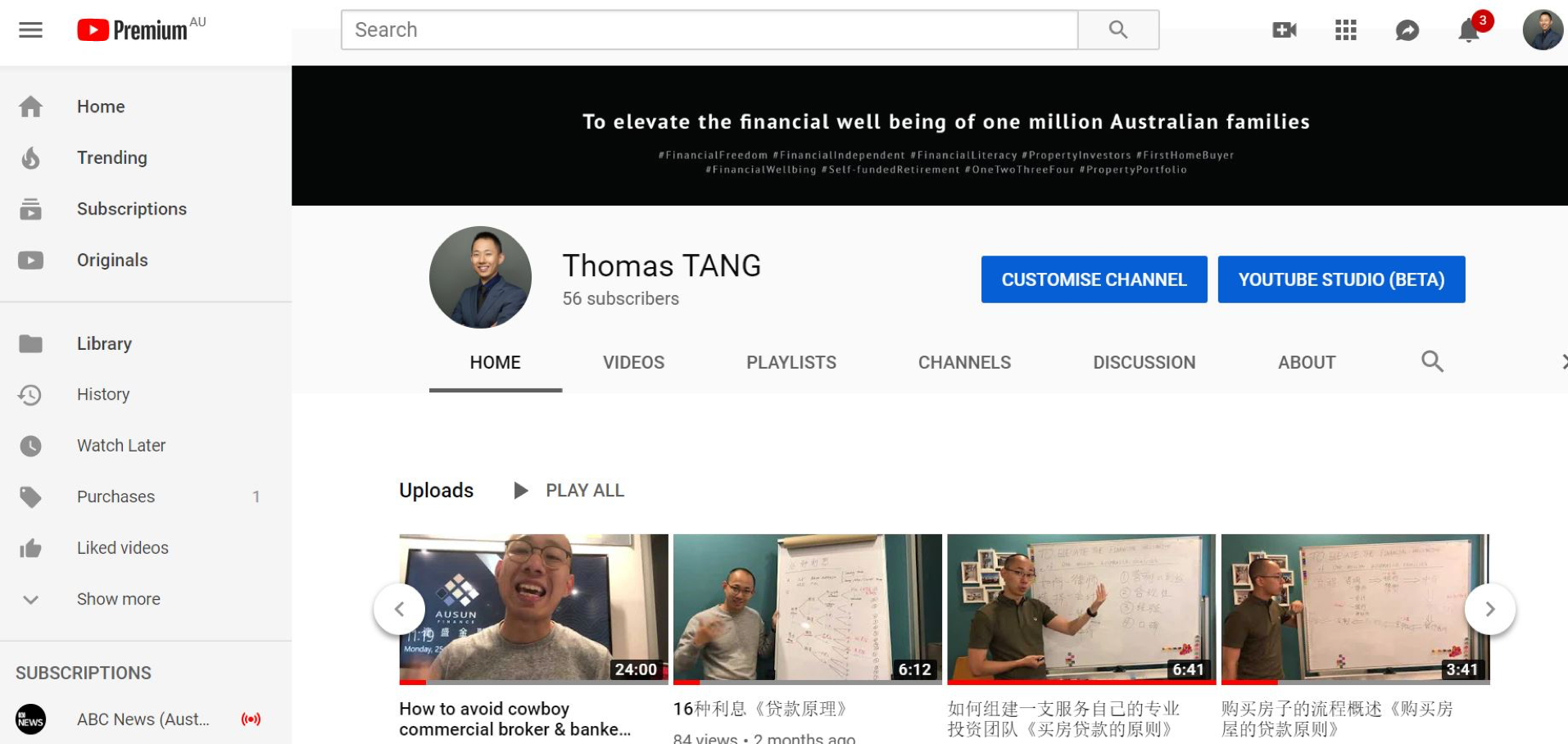
Task: Select the Trending flame icon
Action: (x=30, y=157)
